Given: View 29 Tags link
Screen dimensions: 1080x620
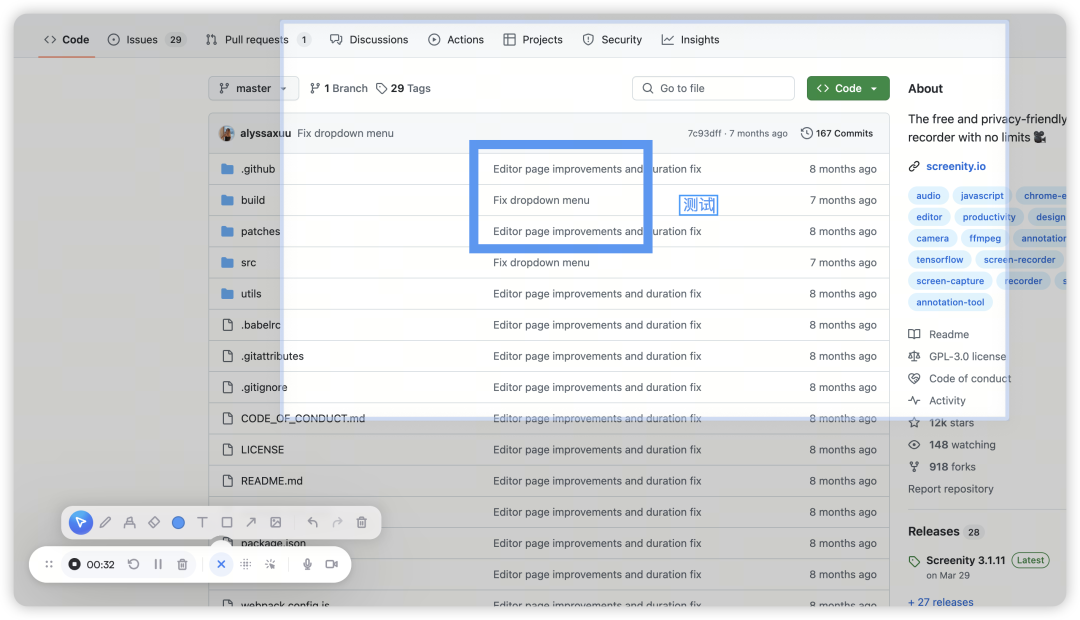Looking at the screenshot, I should click(x=404, y=88).
